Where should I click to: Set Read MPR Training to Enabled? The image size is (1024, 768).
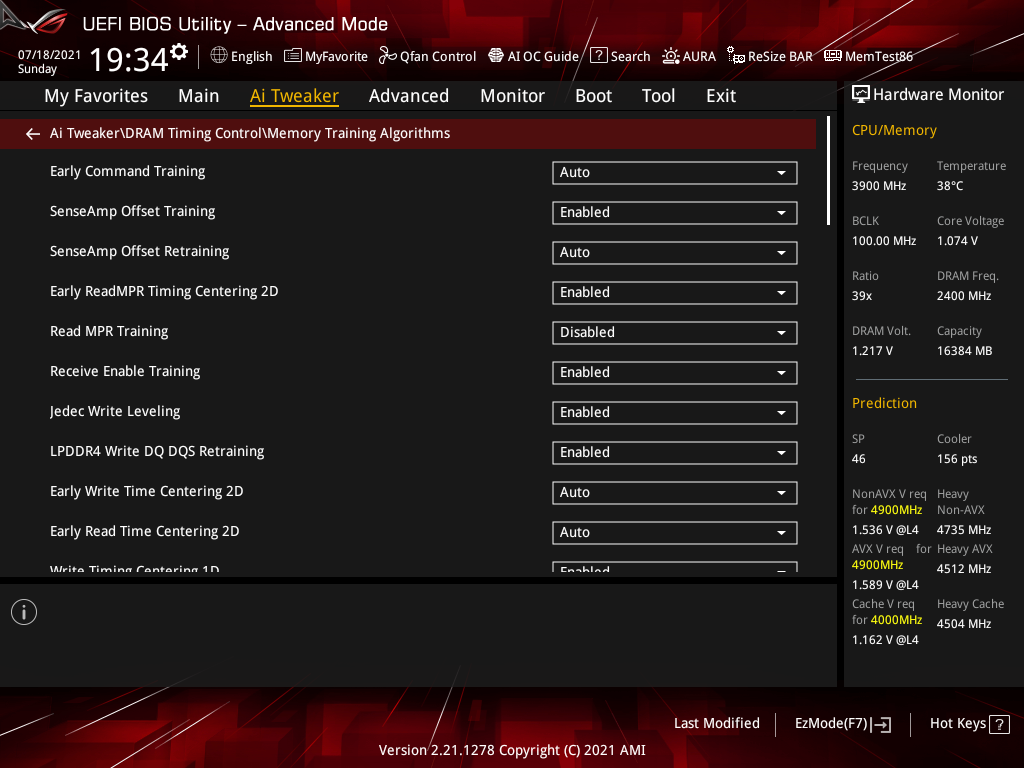(x=674, y=332)
